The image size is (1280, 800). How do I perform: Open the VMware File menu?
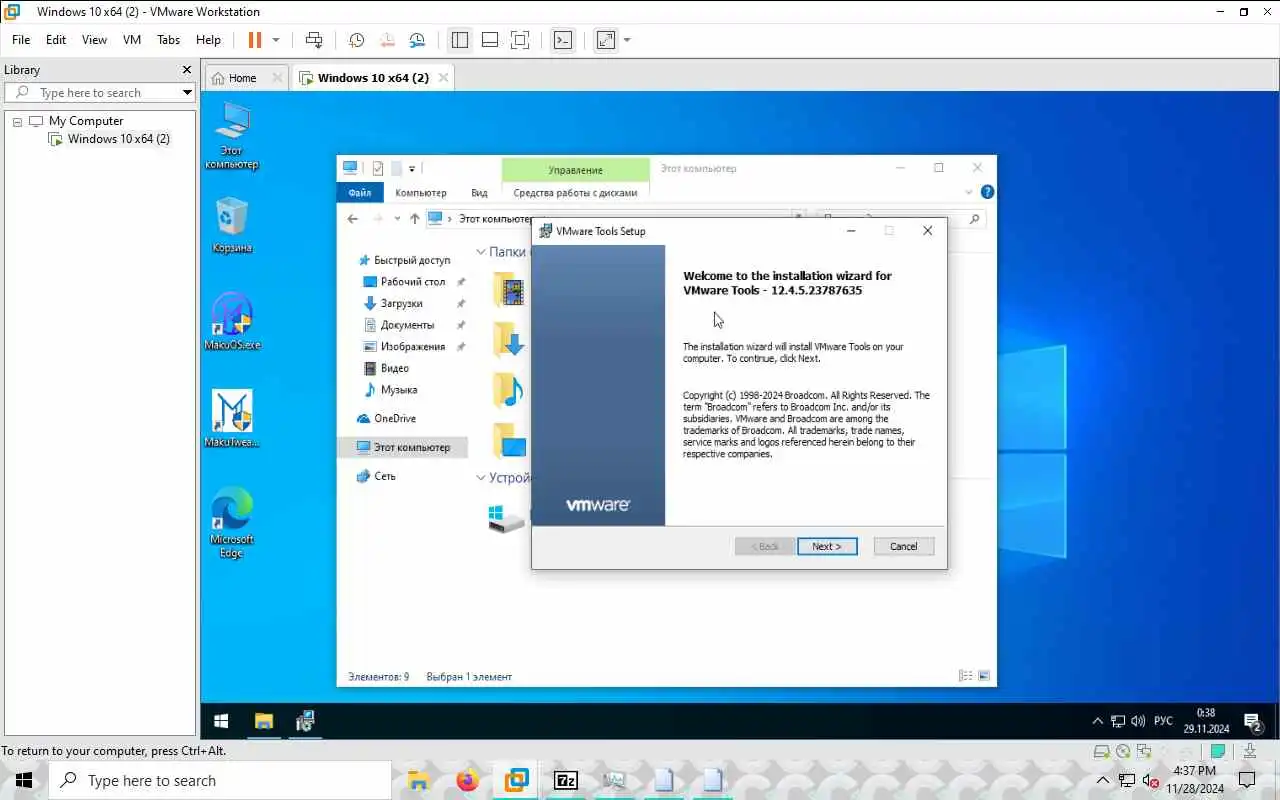pos(21,40)
